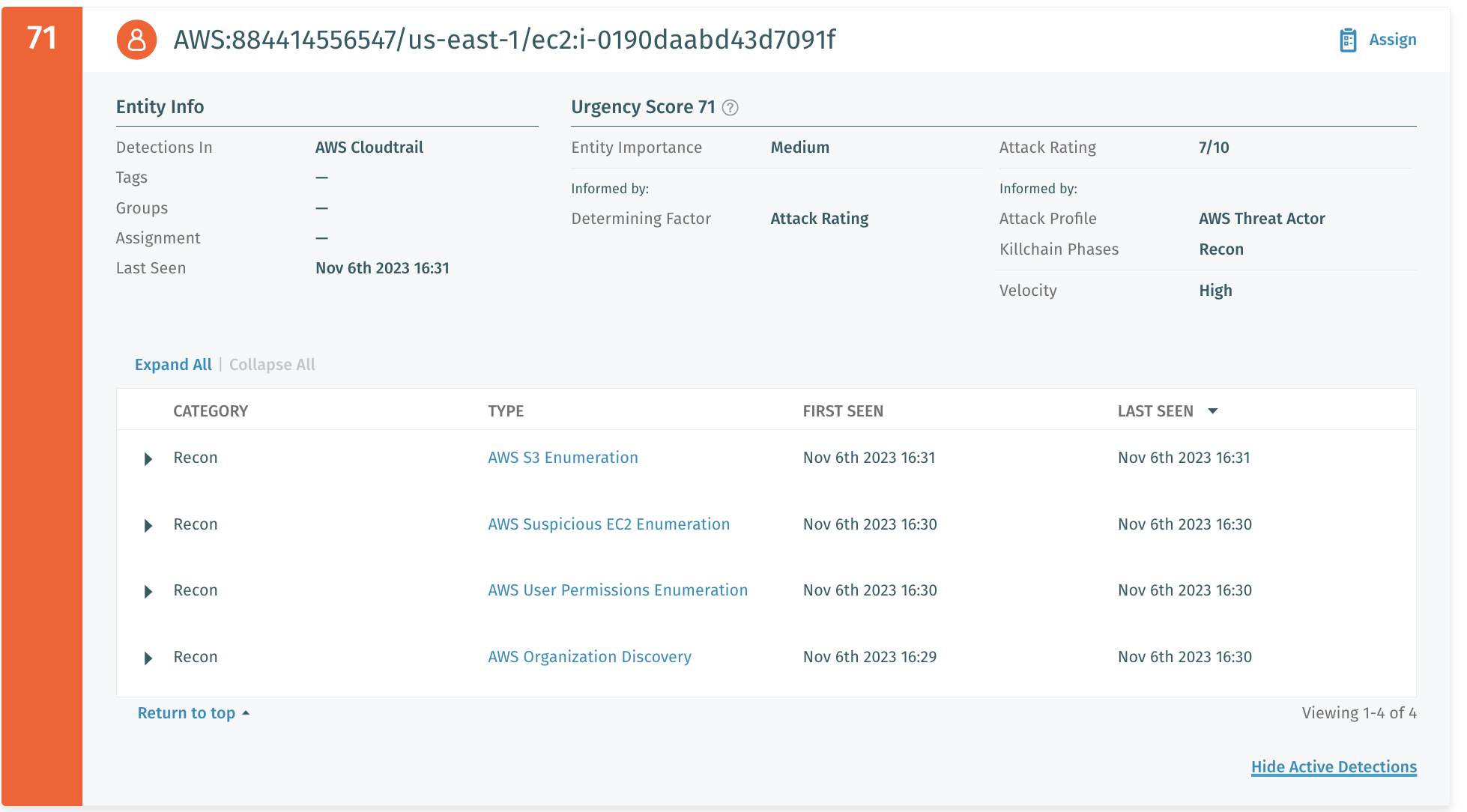Click Expand All link
The height and width of the screenshot is (812, 1467).
point(173,365)
